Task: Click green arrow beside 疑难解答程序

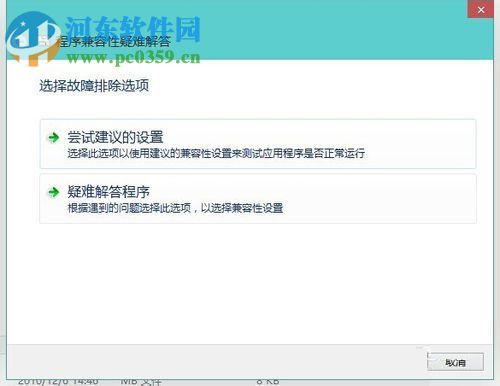Action: tap(54, 192)
